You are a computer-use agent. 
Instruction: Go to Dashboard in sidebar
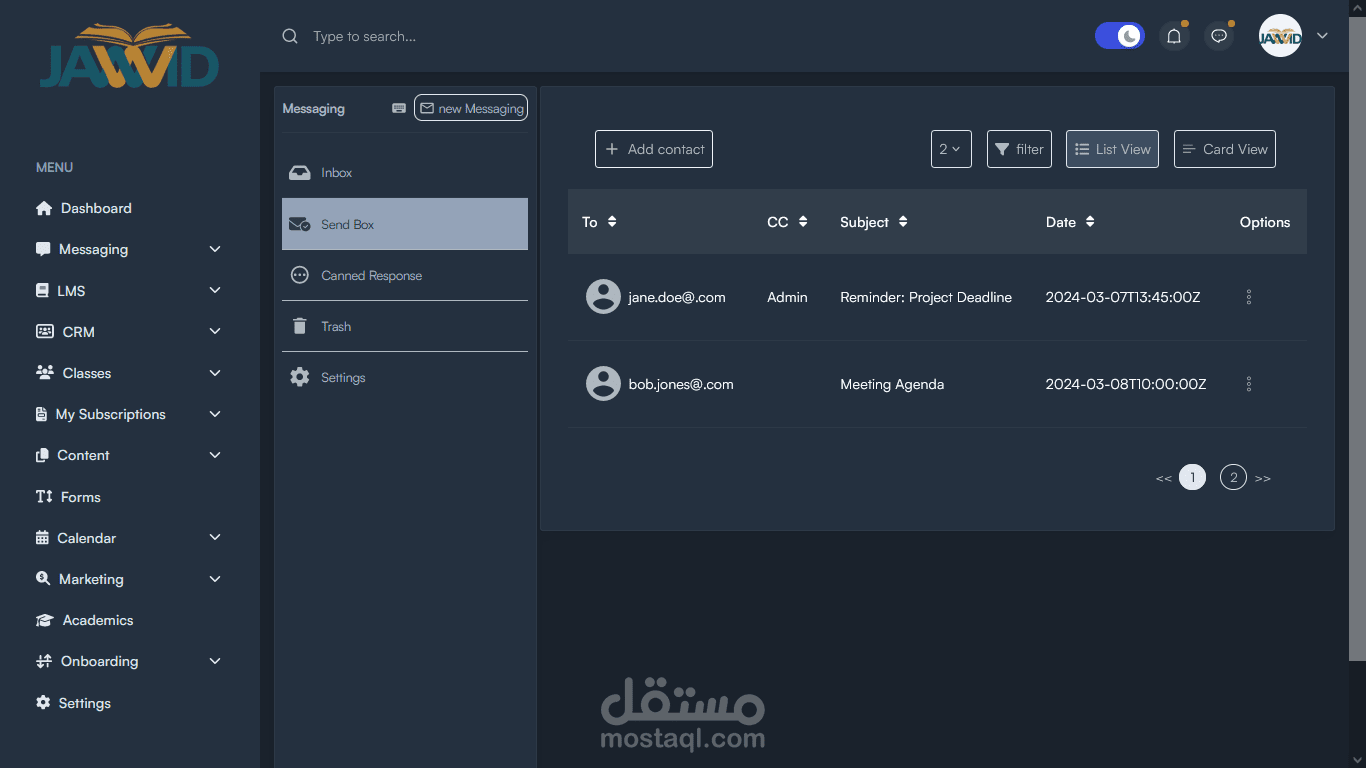[96, 208]
